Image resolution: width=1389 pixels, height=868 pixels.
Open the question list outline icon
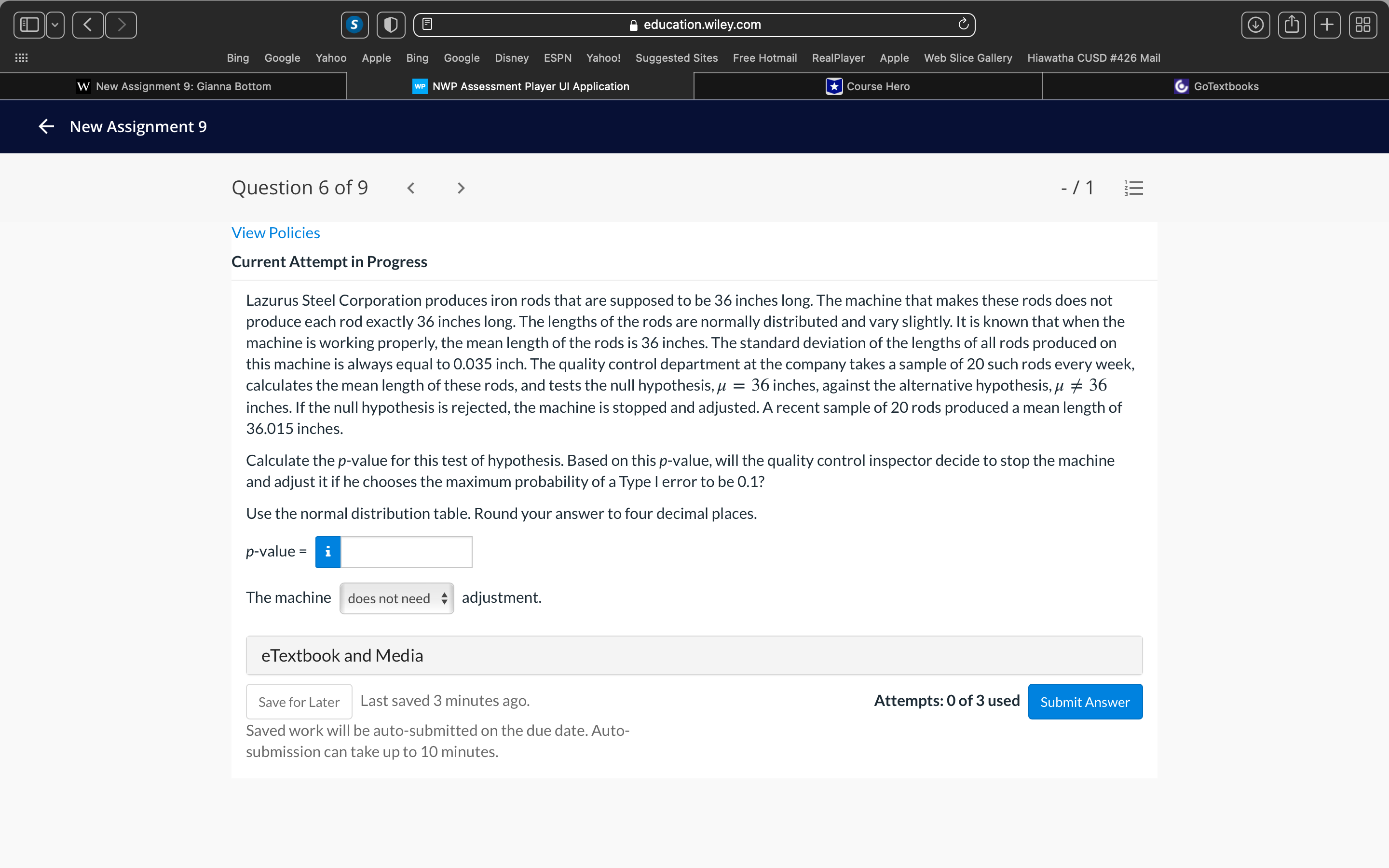(x=1133, y=188)
